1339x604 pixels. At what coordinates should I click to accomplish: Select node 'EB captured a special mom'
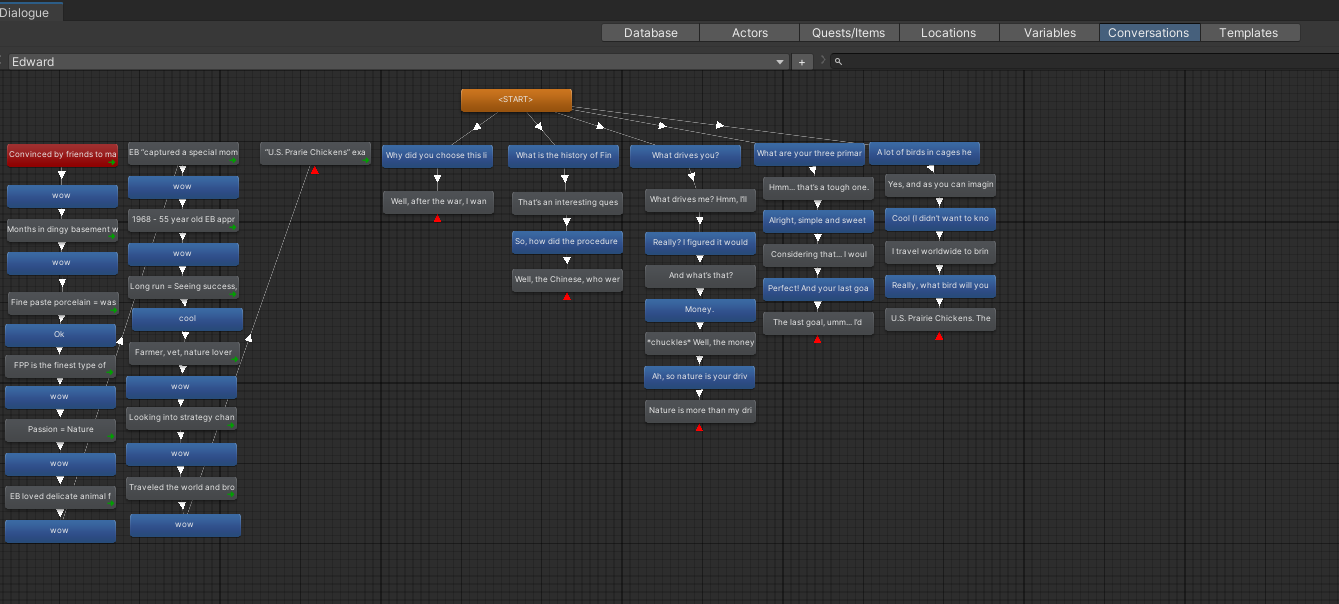pyautogui.click(x=183, y=153)
